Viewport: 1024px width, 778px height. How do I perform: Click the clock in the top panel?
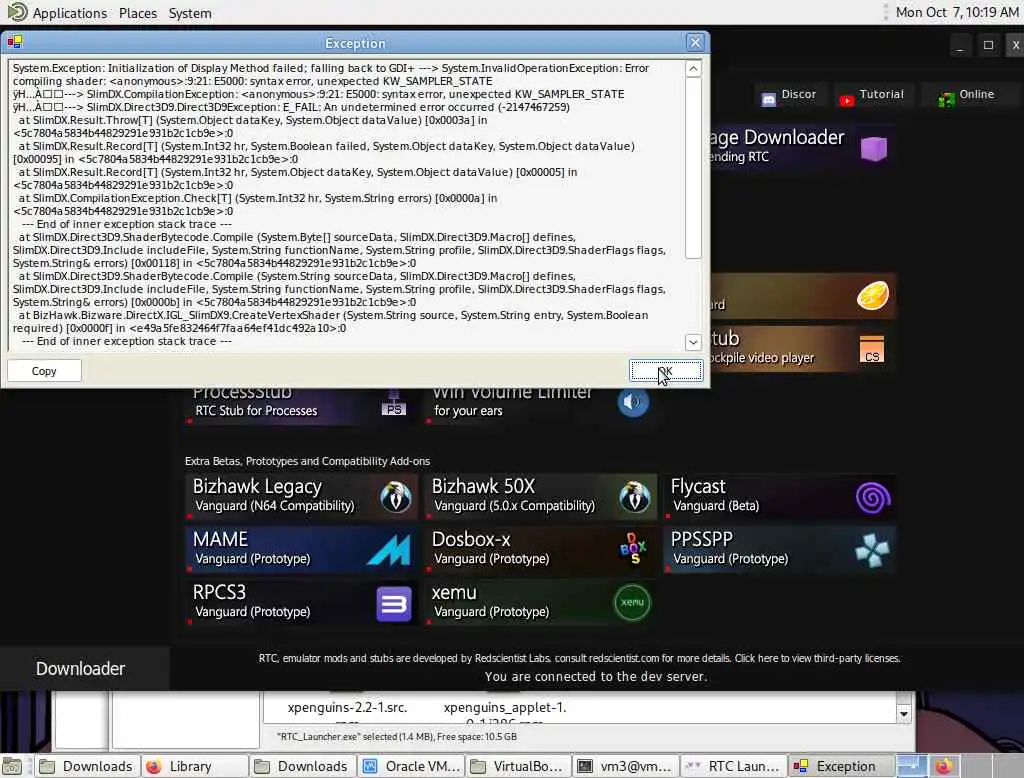[x=957, y=12]
